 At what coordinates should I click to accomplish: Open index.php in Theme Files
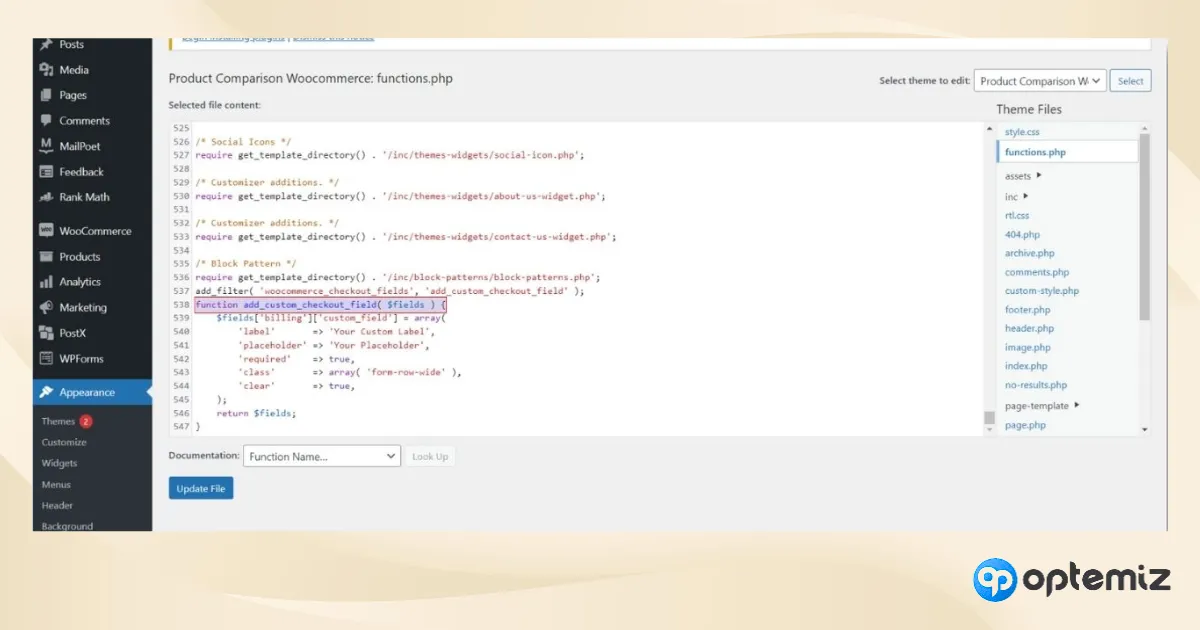click(x=1026, y=366)
